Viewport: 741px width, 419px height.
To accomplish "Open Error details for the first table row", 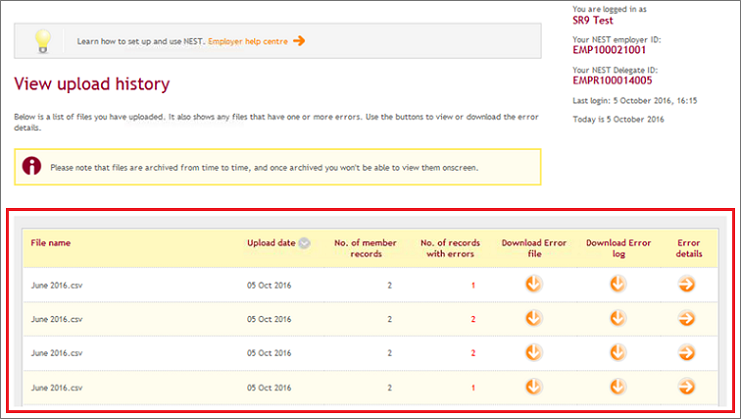I will [x=686, y=284].
